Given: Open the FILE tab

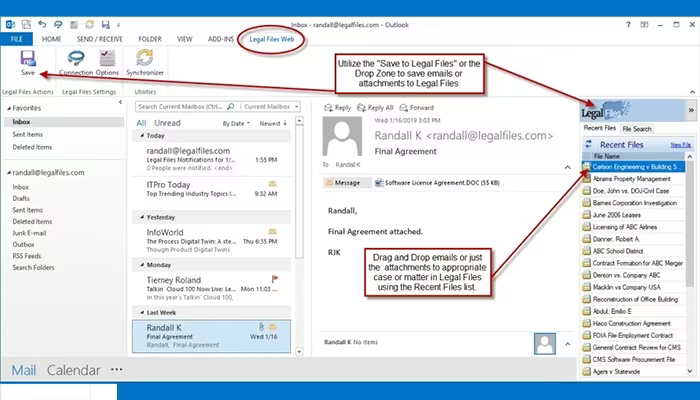Looking at the screenshot, I should 17,39.
